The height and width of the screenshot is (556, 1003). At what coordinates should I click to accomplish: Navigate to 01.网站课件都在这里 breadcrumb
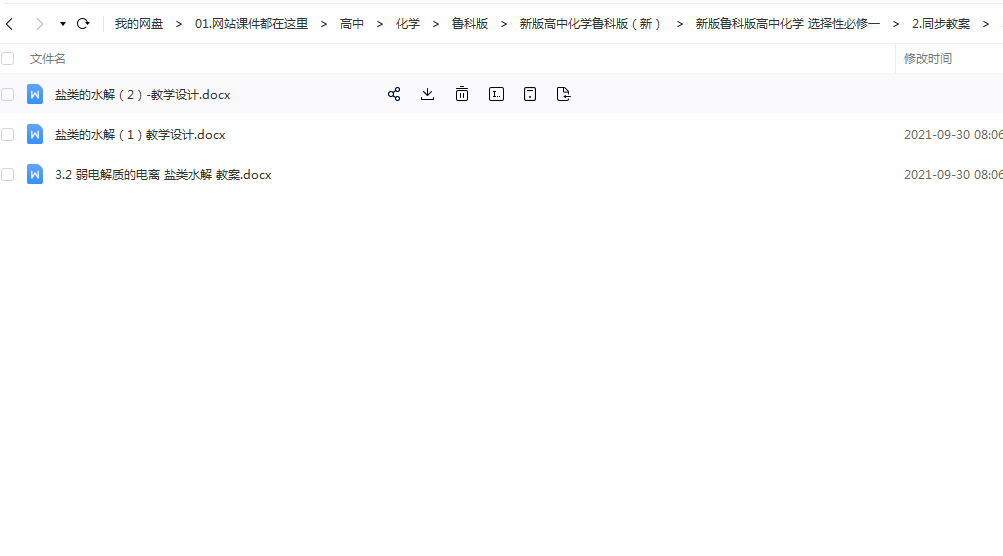(251, 24)
